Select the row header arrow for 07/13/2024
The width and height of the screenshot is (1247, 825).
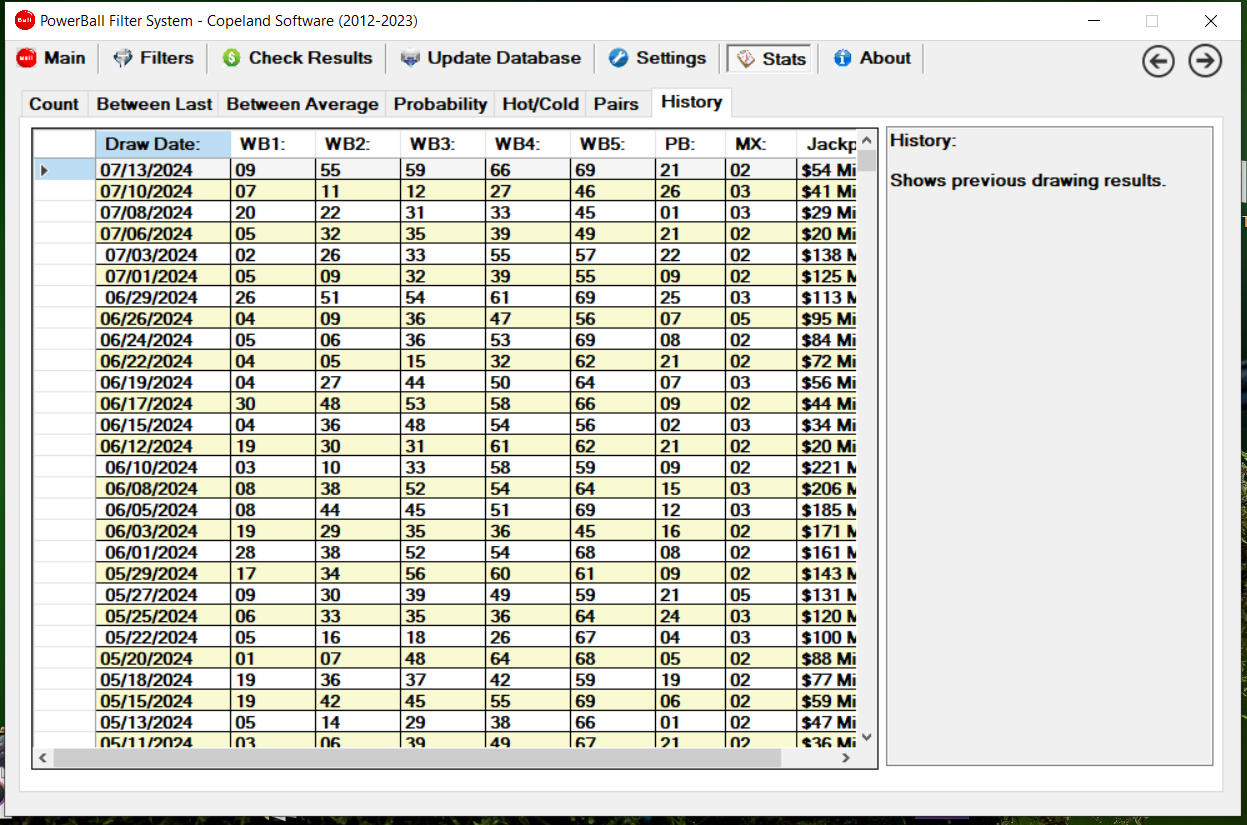[x=65, y=170]
